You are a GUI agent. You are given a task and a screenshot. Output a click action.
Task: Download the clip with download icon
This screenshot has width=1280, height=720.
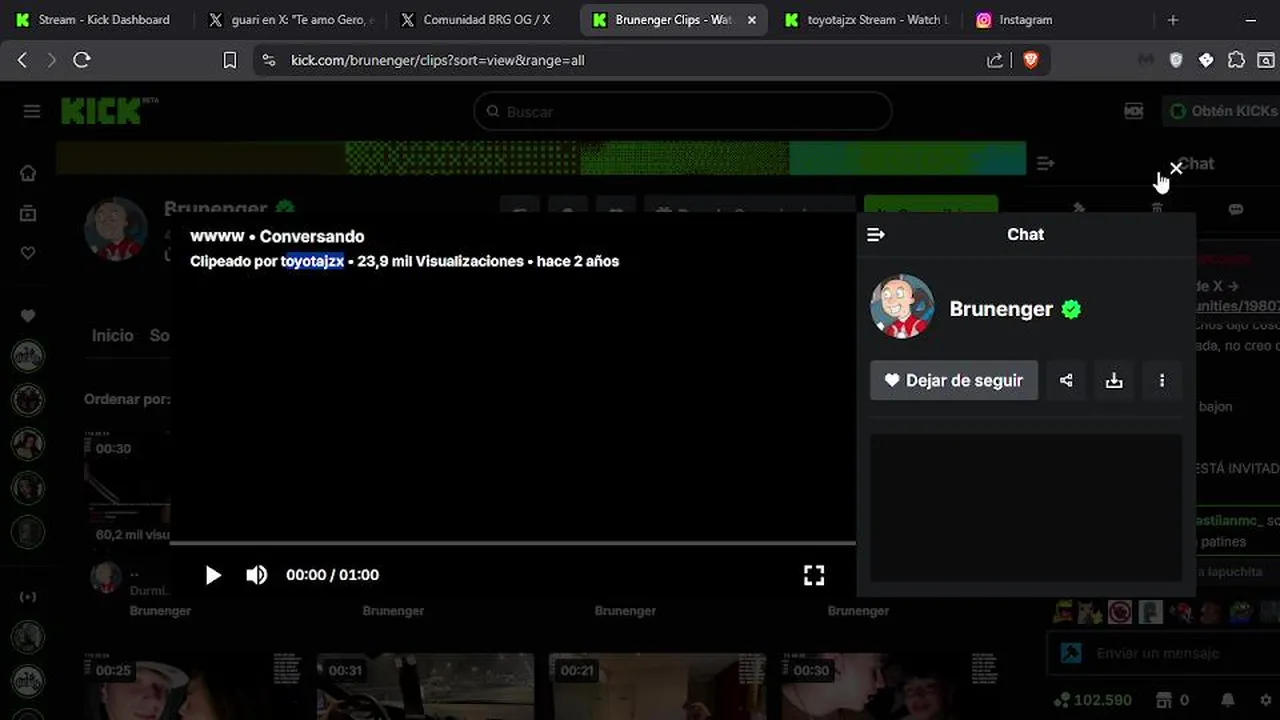click(x=1114, y=380)
